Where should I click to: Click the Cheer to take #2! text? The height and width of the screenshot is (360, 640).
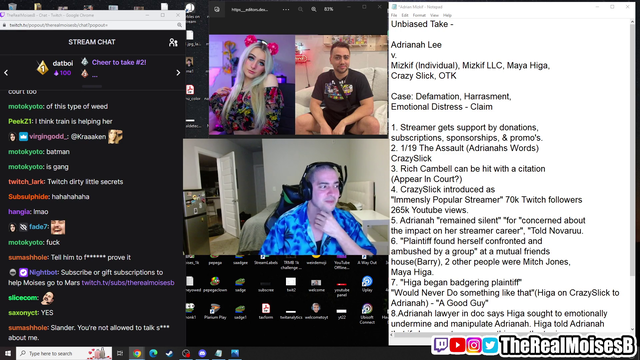tap(119, 62)
